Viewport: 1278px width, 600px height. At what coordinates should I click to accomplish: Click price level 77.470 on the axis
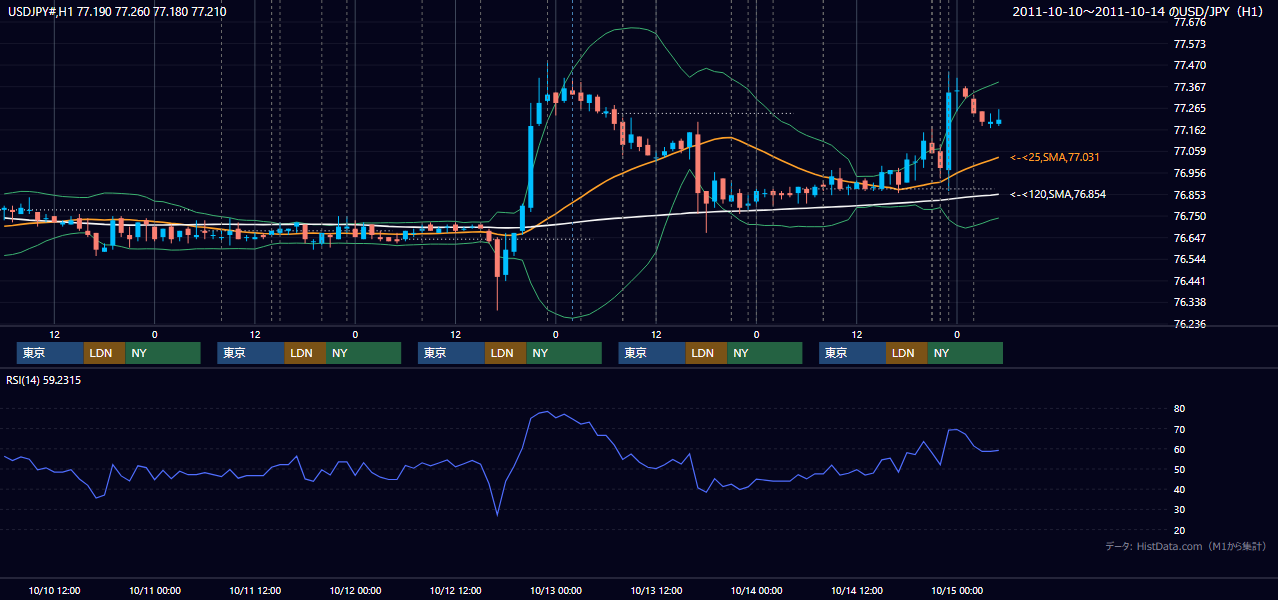click(x=1190, y=65)
